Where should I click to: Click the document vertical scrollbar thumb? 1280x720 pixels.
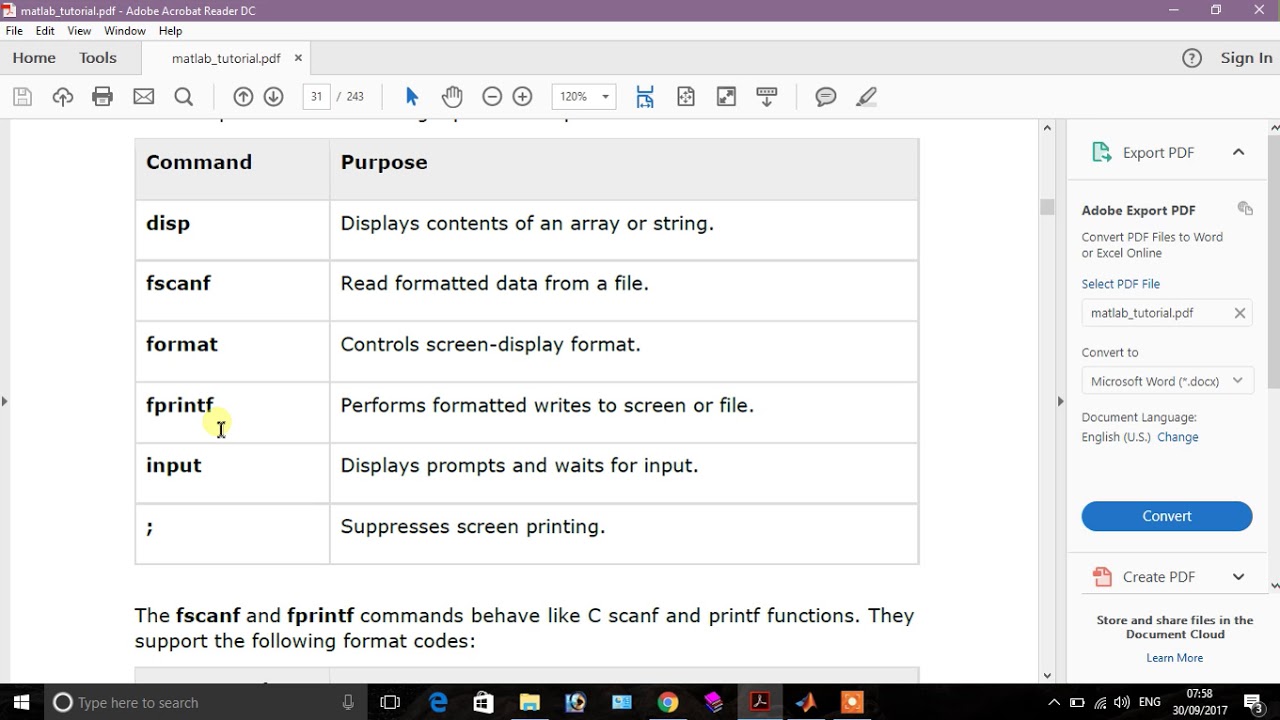[1047, 207]
